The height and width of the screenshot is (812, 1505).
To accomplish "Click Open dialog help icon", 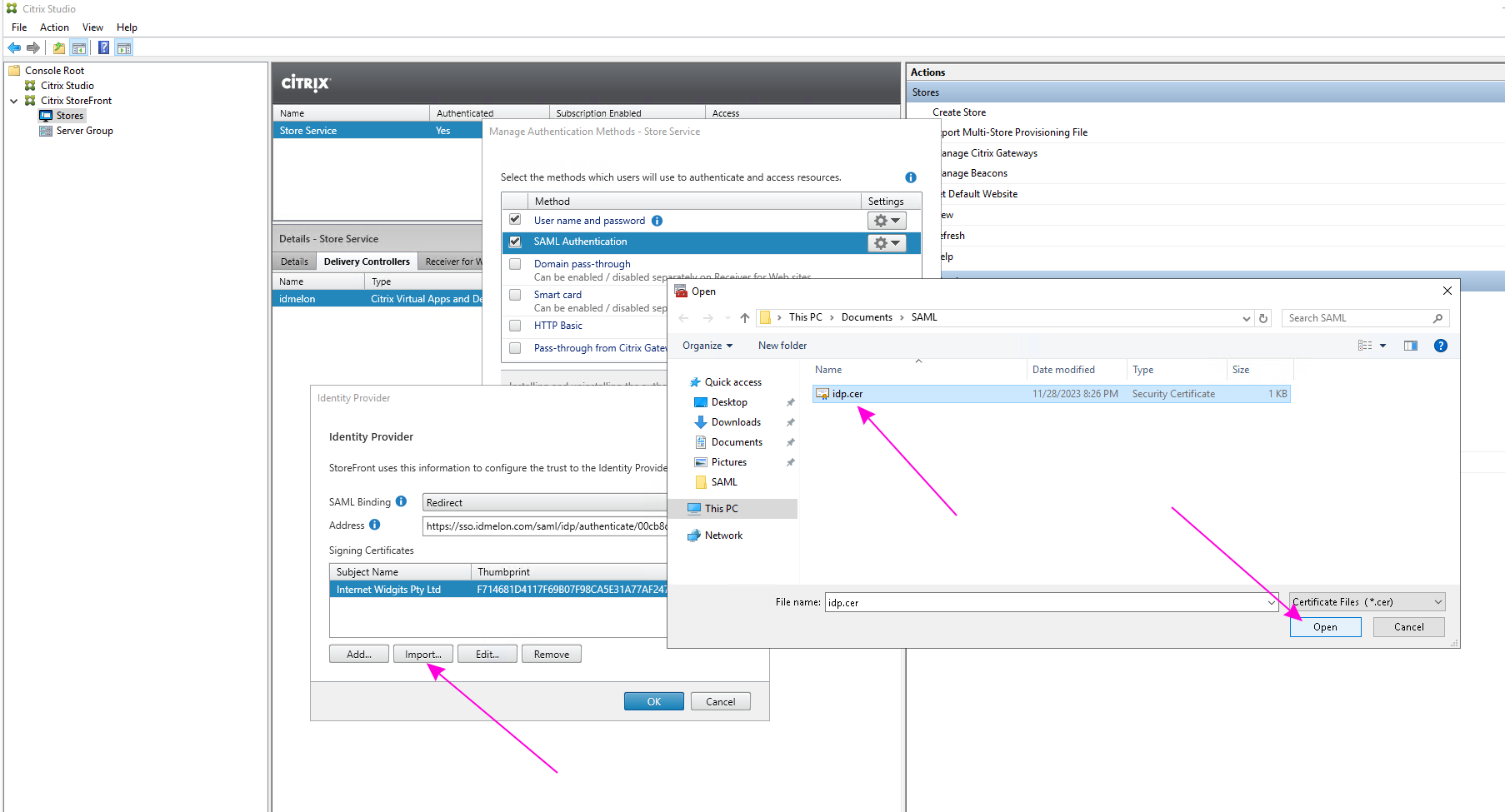I will pos(1441,346).
